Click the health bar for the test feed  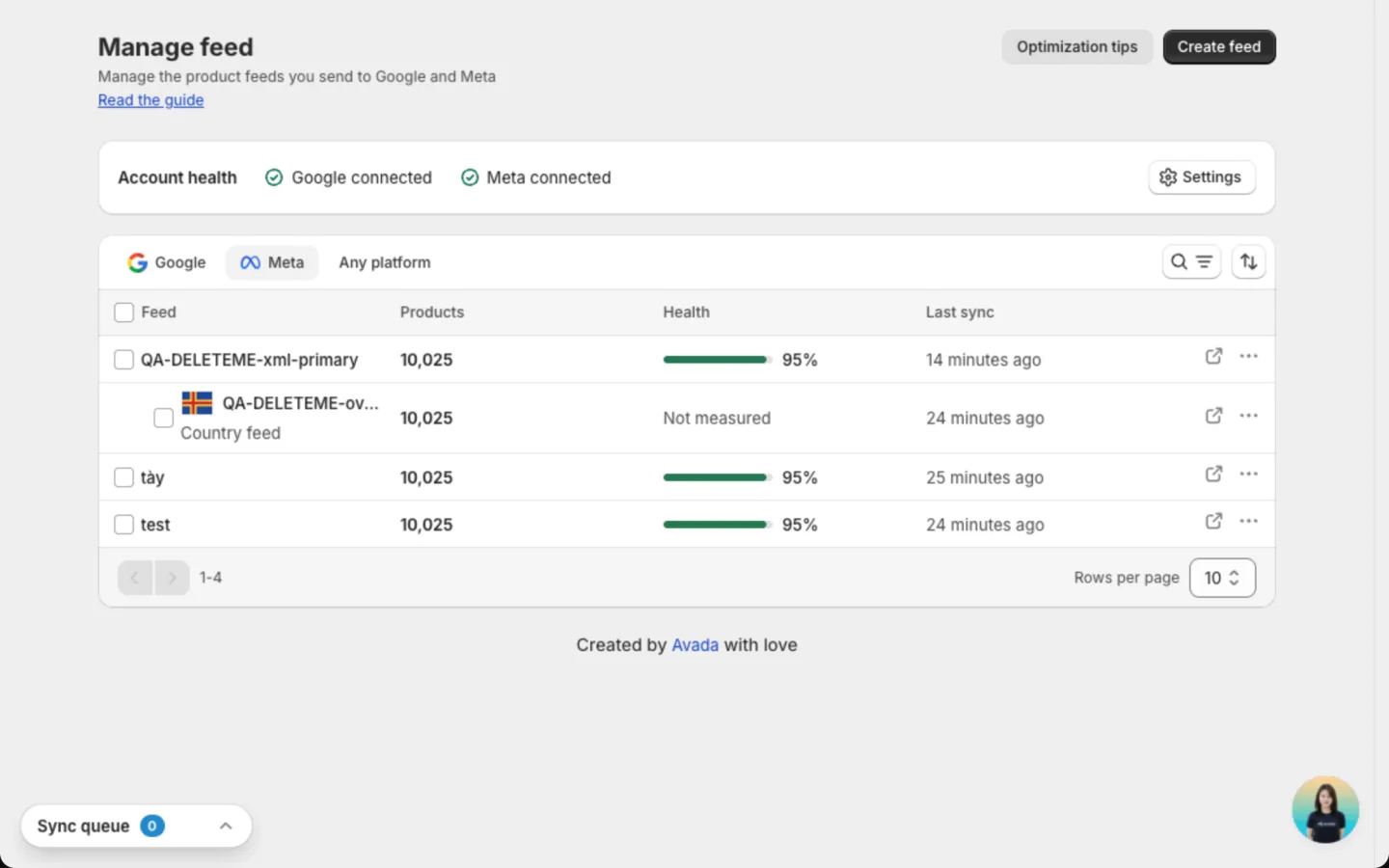718,525
